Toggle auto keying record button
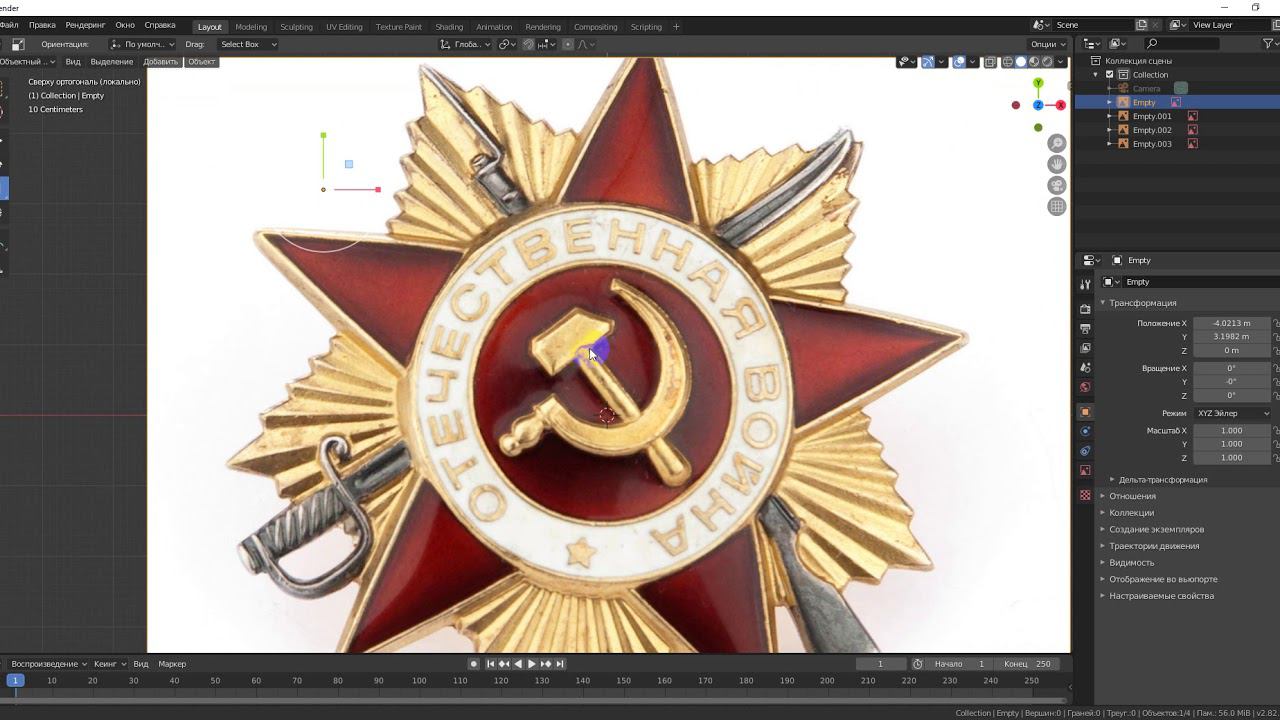 coord(474,664)
